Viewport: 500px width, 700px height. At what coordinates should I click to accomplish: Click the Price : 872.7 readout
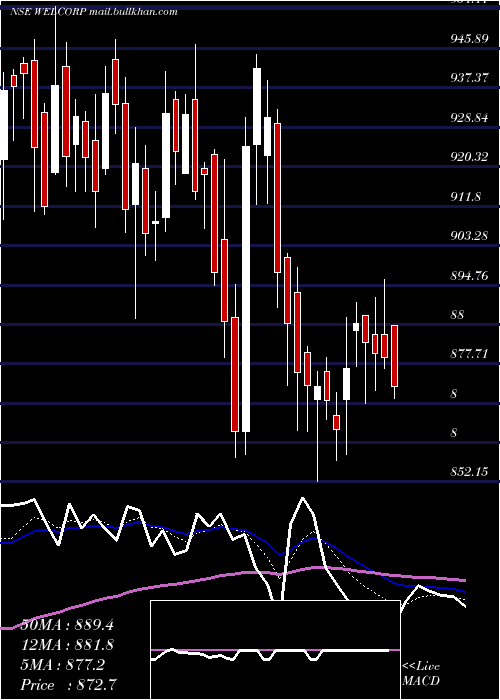point(70,684)
